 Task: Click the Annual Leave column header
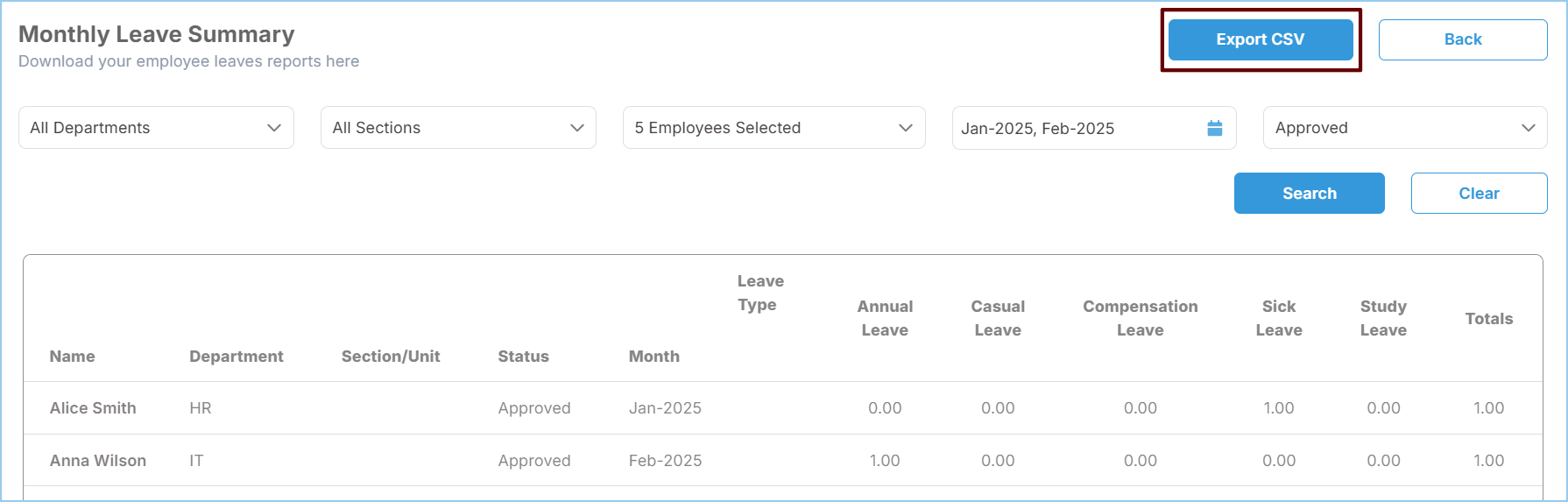[885, 318]
